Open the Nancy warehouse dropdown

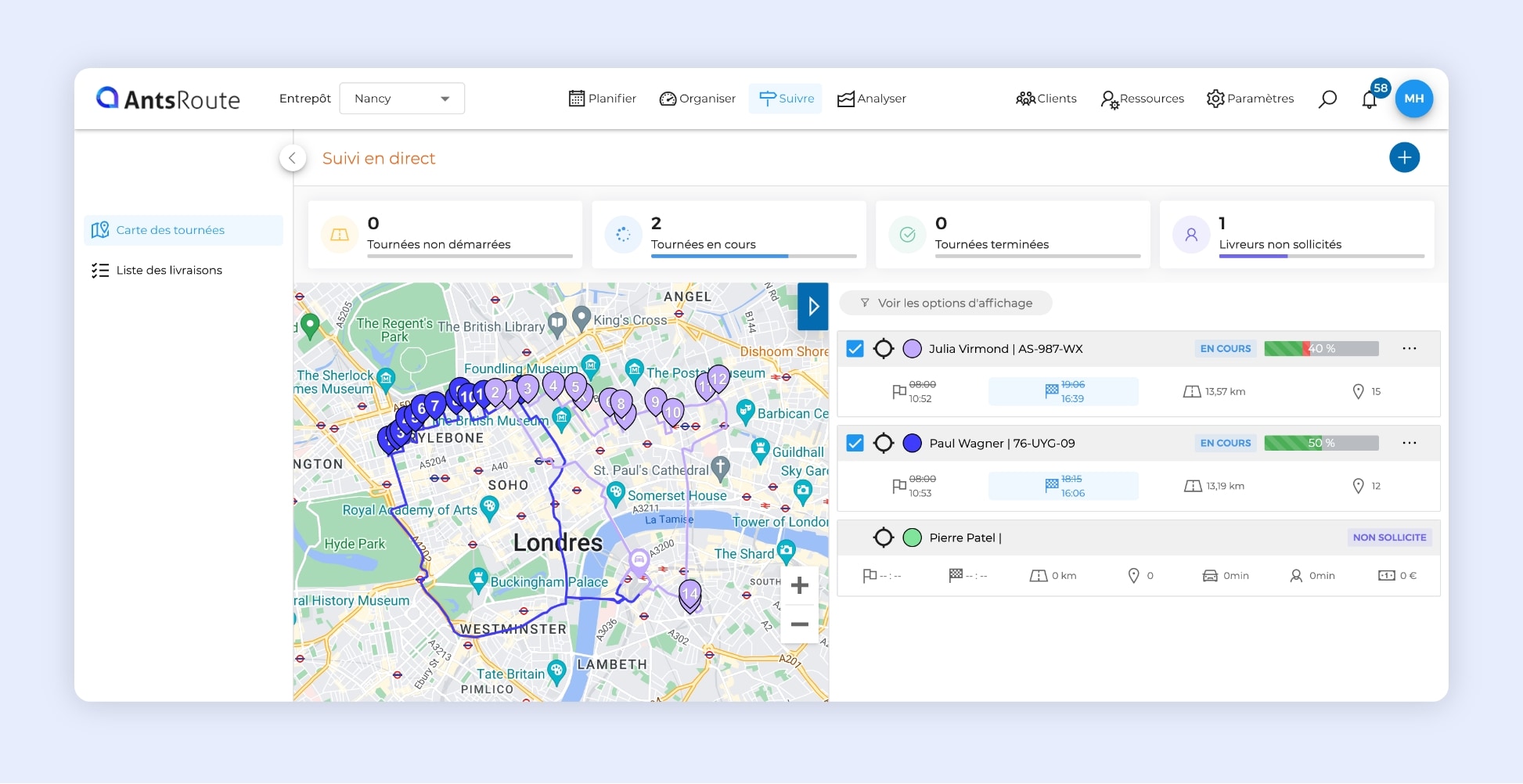pos(401,99)
